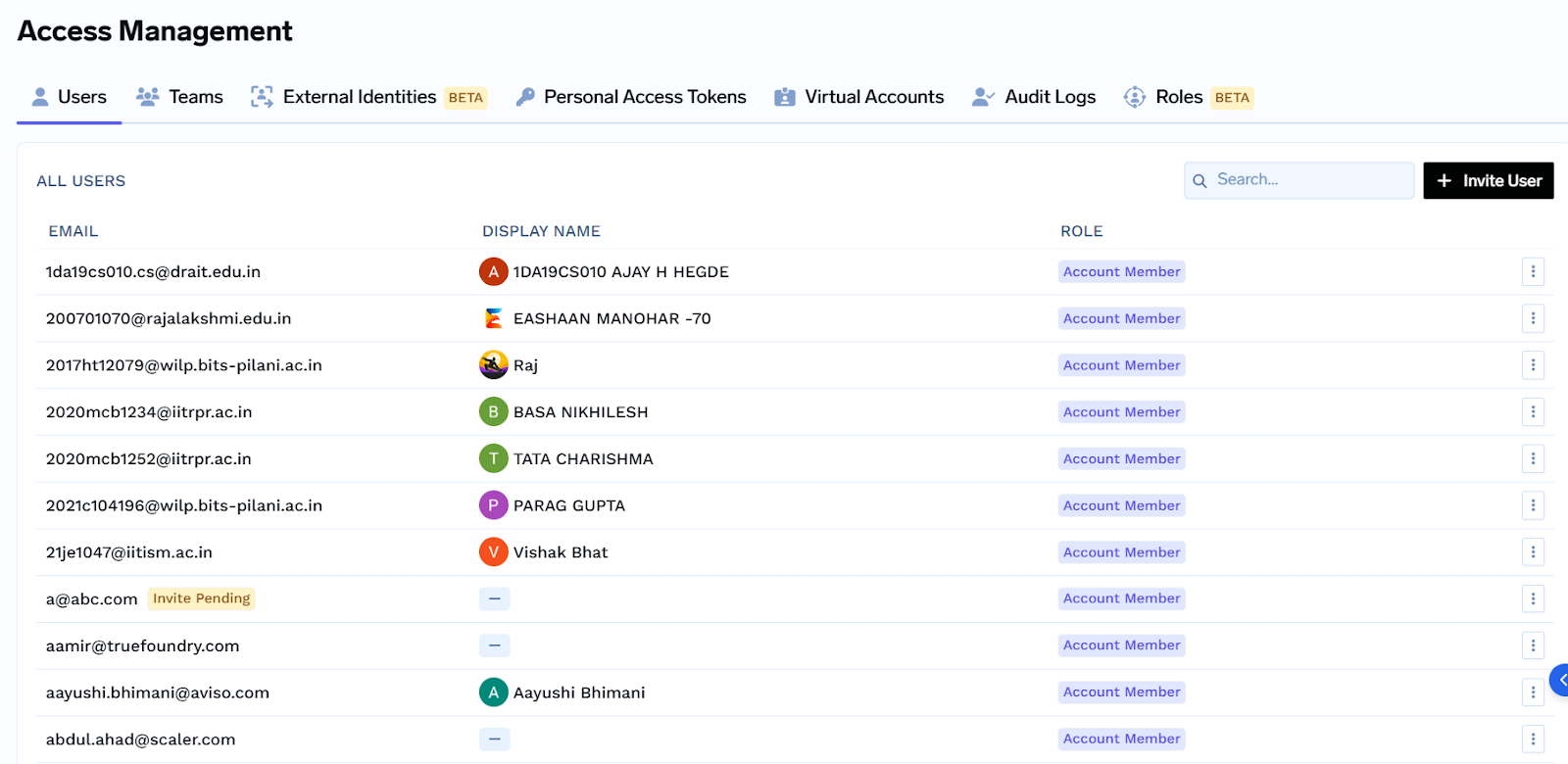
Task: Open row menu for abdul.ahad@scaler.com
Action: [1533, 739]
